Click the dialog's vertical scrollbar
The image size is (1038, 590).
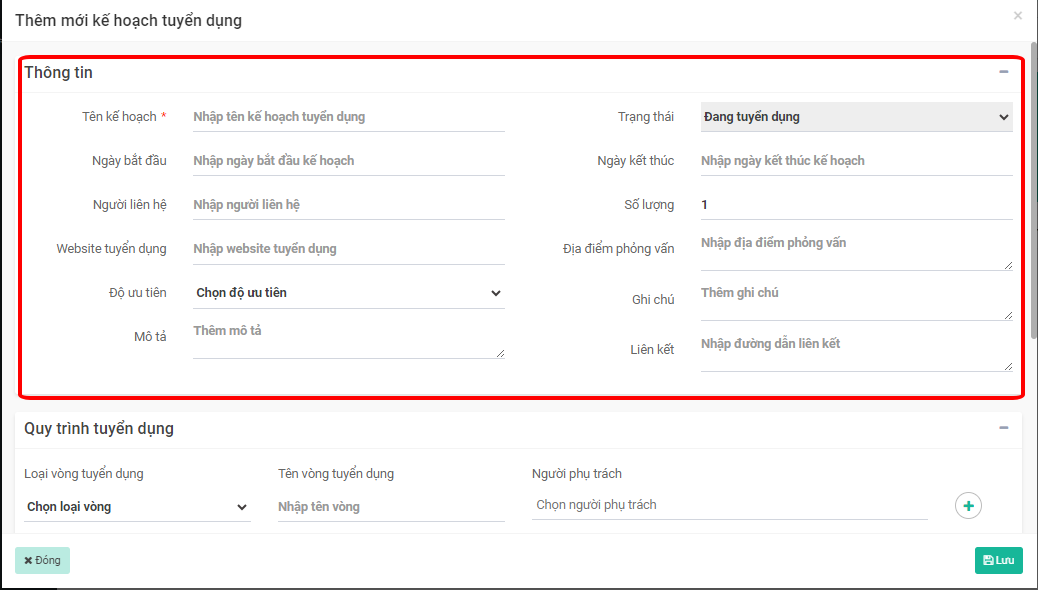click(1033, 200)
